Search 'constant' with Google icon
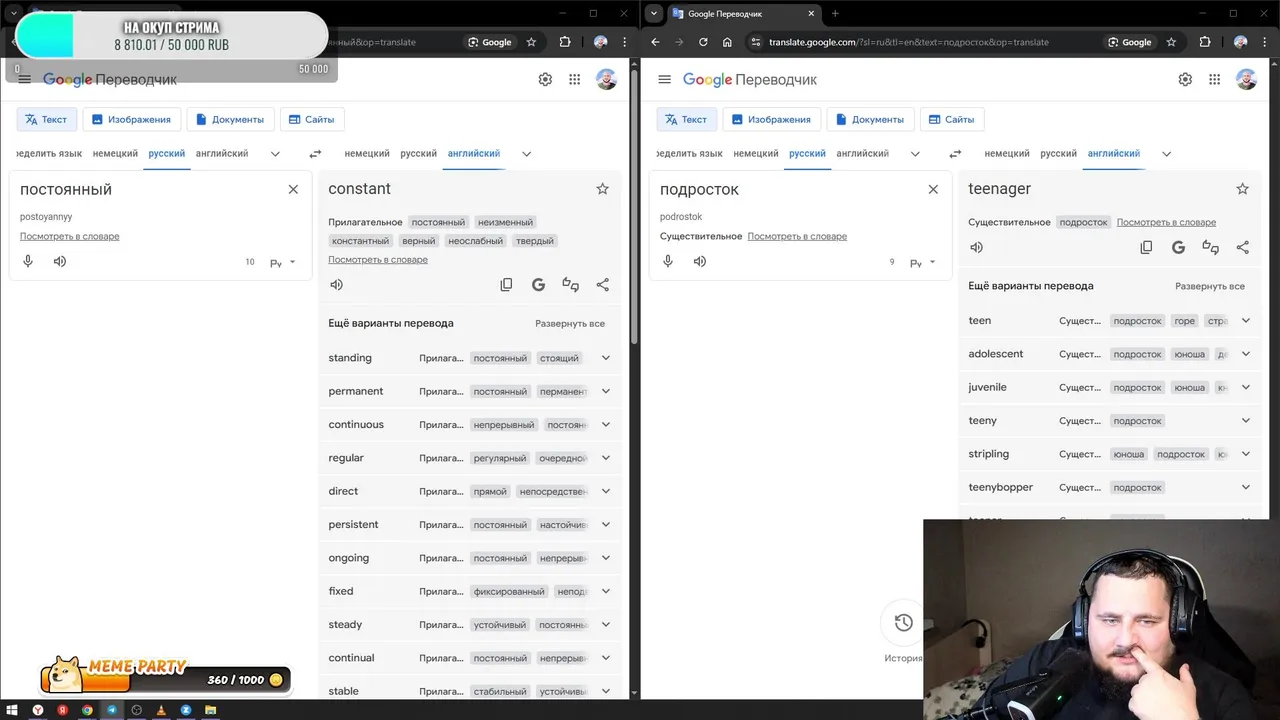 click(538, 284)
